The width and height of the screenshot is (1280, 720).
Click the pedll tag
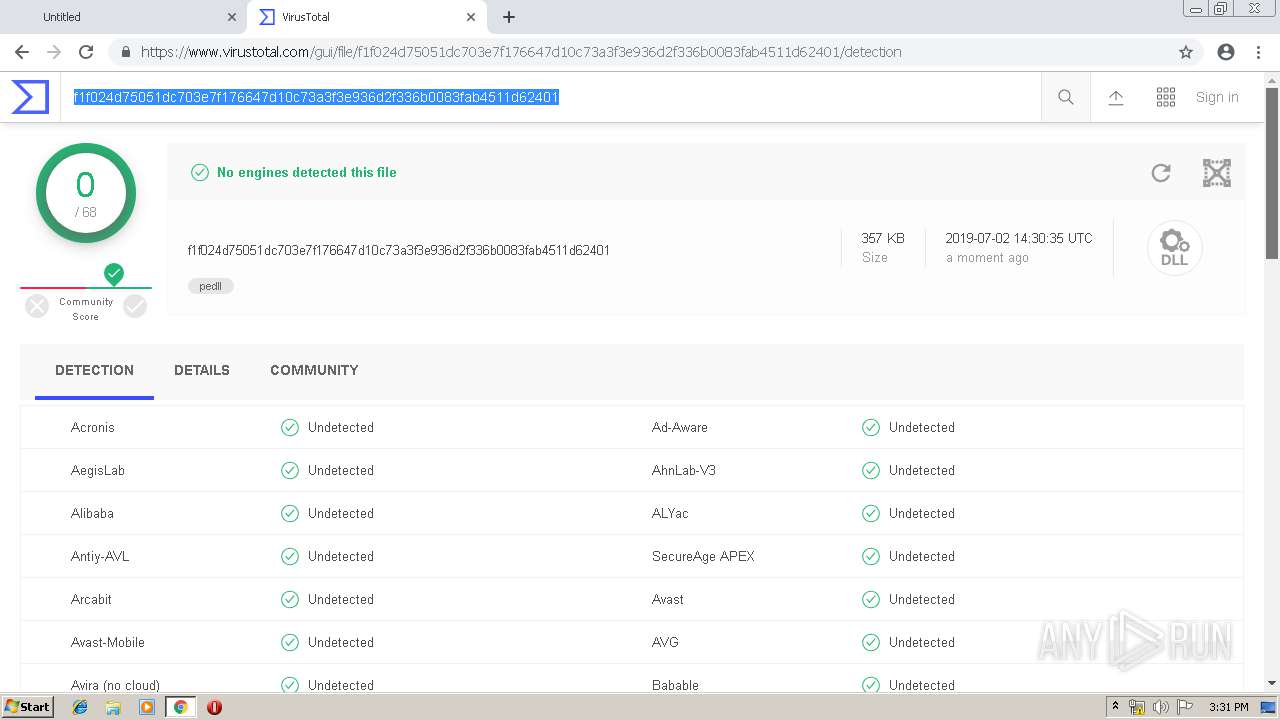[211, 286]
